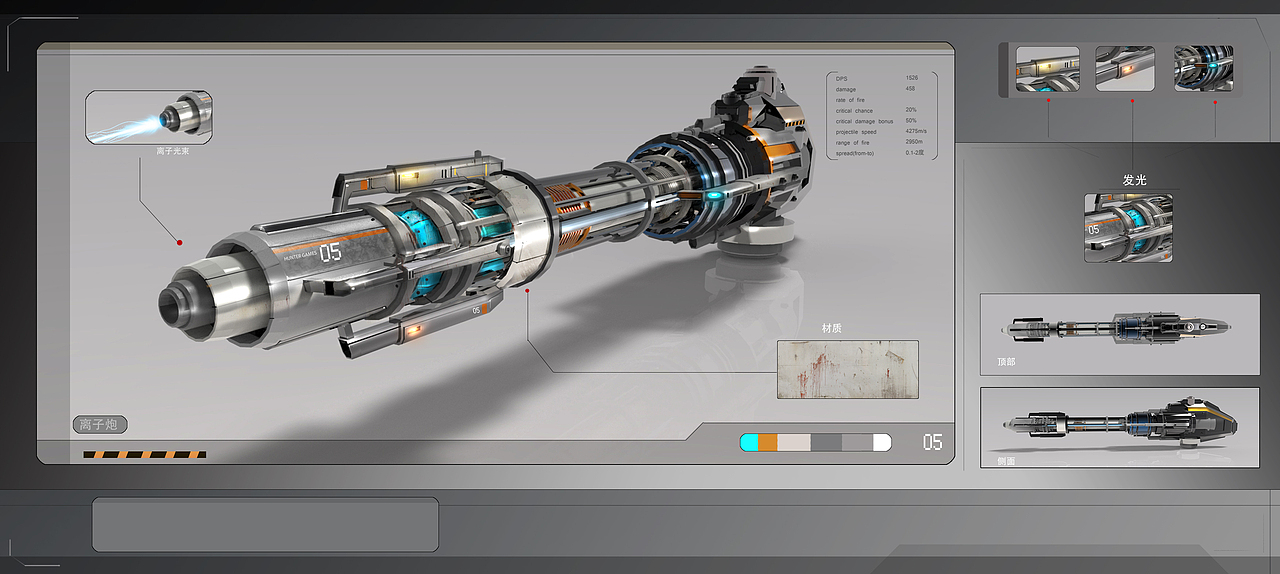Image resolution: width=1280 pixels, height=574 pixels.
Task: Click the 发光 heading text
Action: coord(1134,179)
